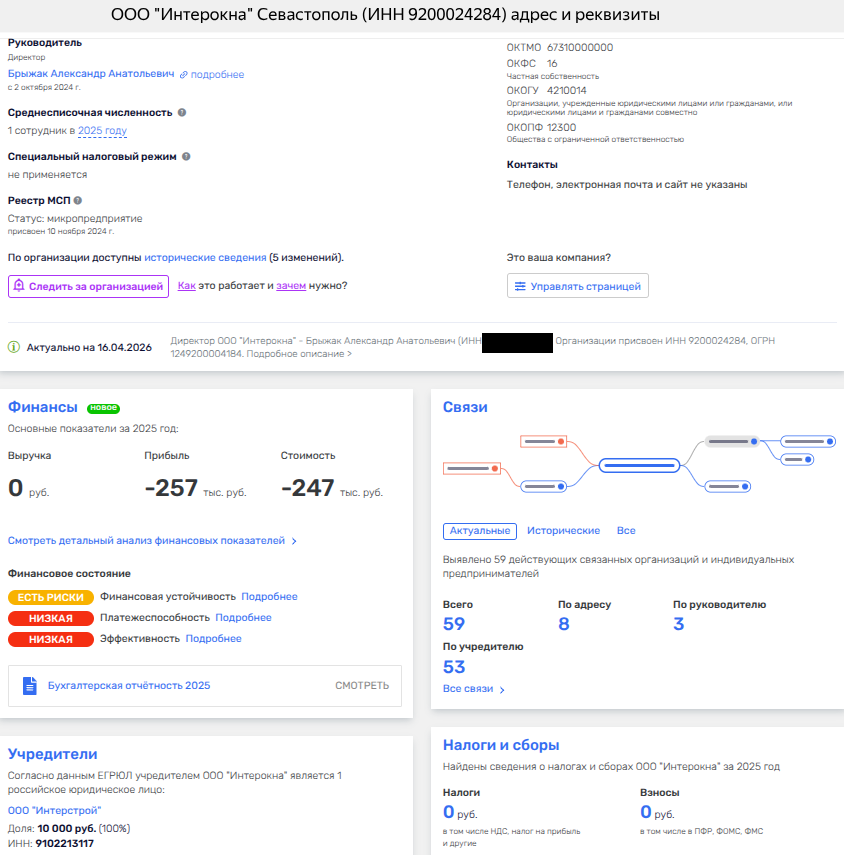The width and height of the screenshot is (844, 855).
Task: Click СМОТРЕТЬ for accounting report 2025
Action: coord(361,686)
